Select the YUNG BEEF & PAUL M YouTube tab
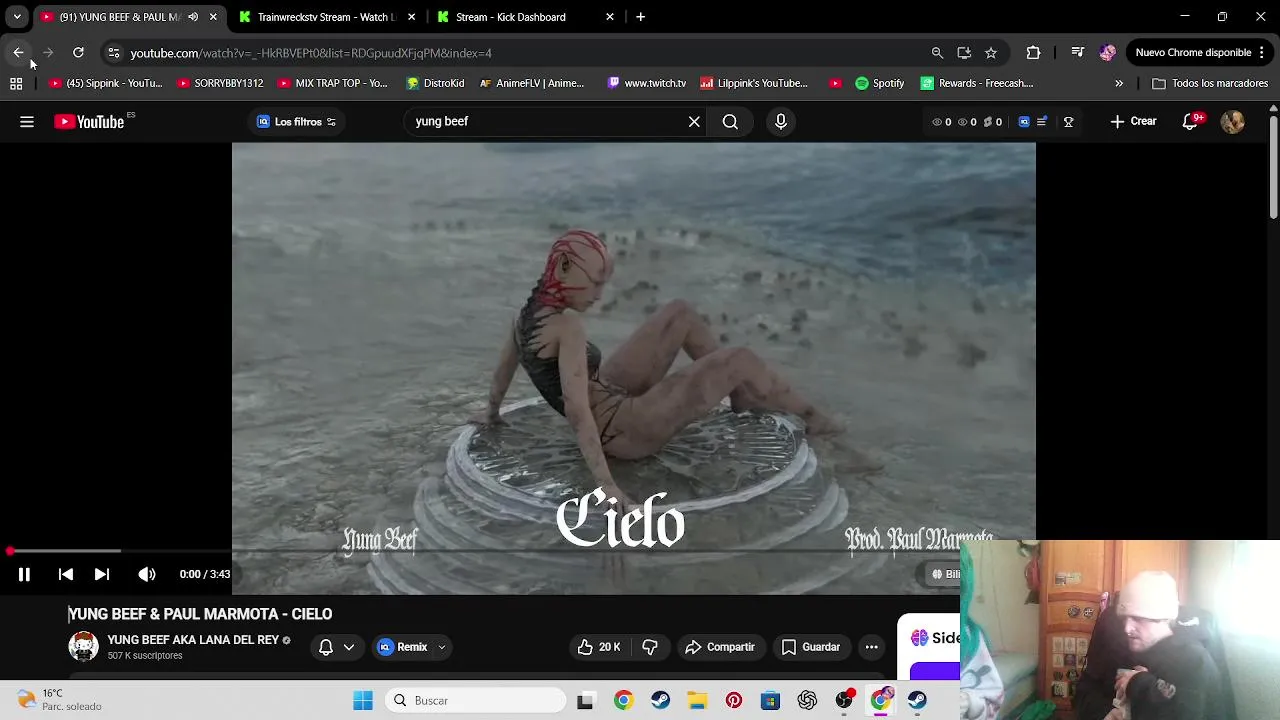The image size is (1280, 720). click(x=120, y=17)
